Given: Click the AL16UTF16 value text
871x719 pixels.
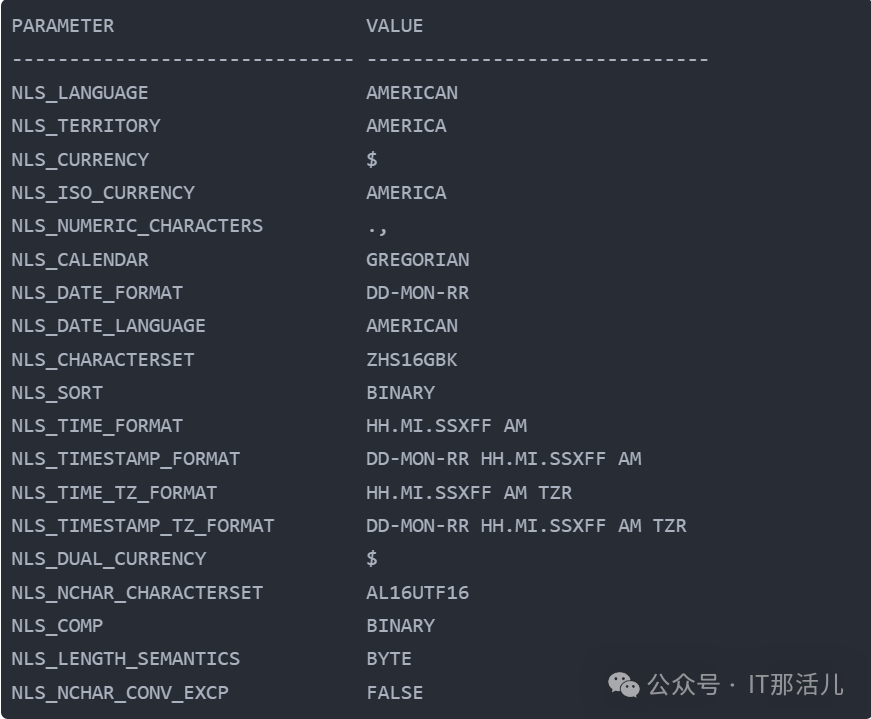Looking at the screenshot, I should (x=418, y=592).
